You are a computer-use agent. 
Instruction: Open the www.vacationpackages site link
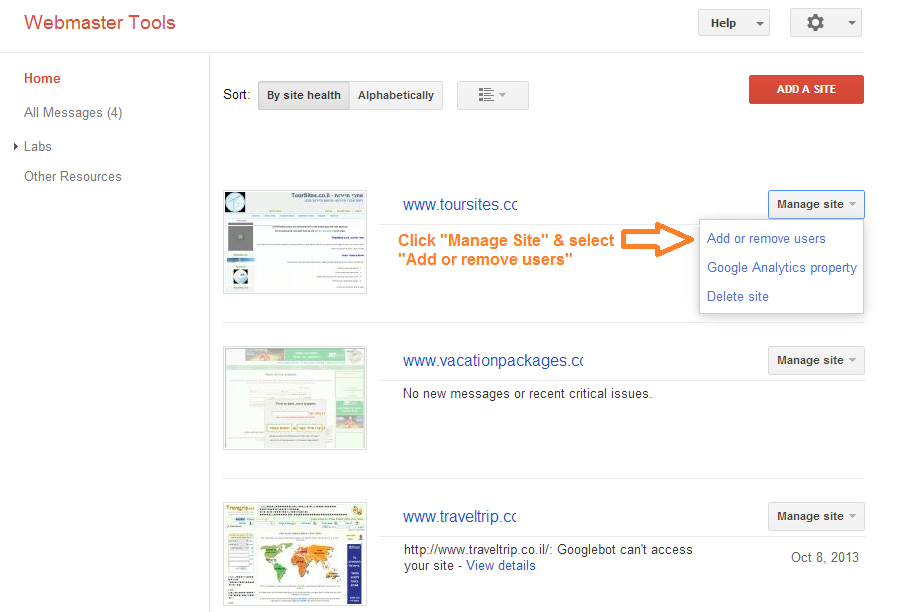[493, 361]
